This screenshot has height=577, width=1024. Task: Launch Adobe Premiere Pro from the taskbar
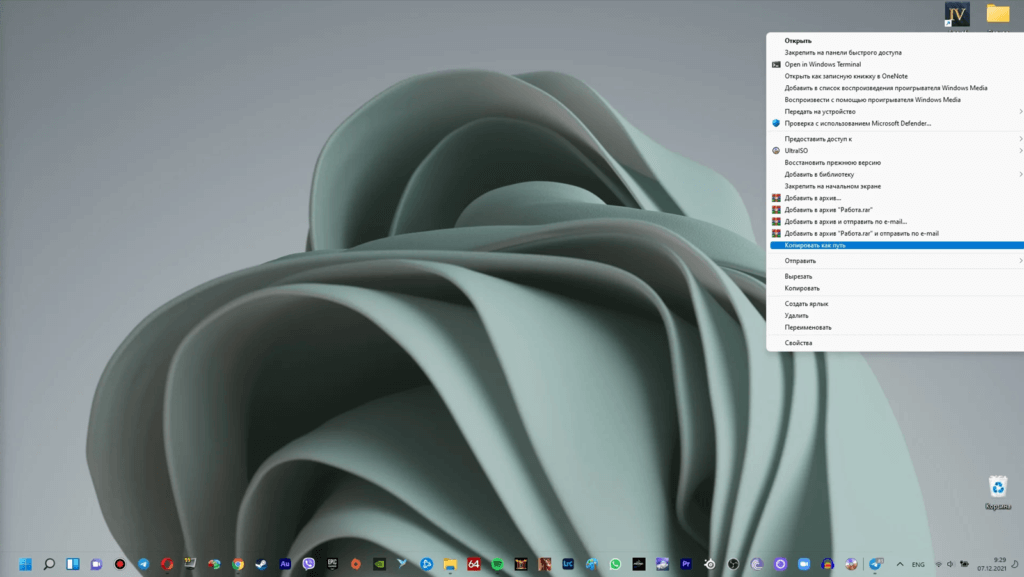coord(686,564)
